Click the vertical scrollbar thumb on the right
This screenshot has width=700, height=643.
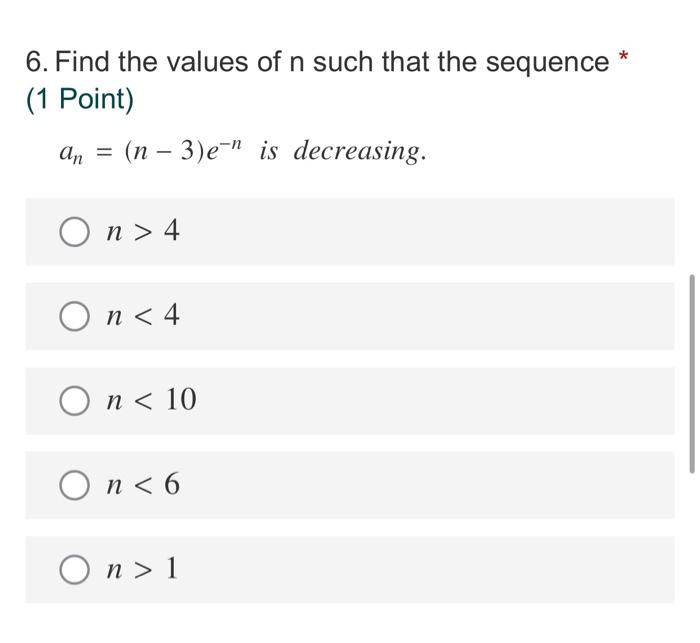click(x=692, y=374)
